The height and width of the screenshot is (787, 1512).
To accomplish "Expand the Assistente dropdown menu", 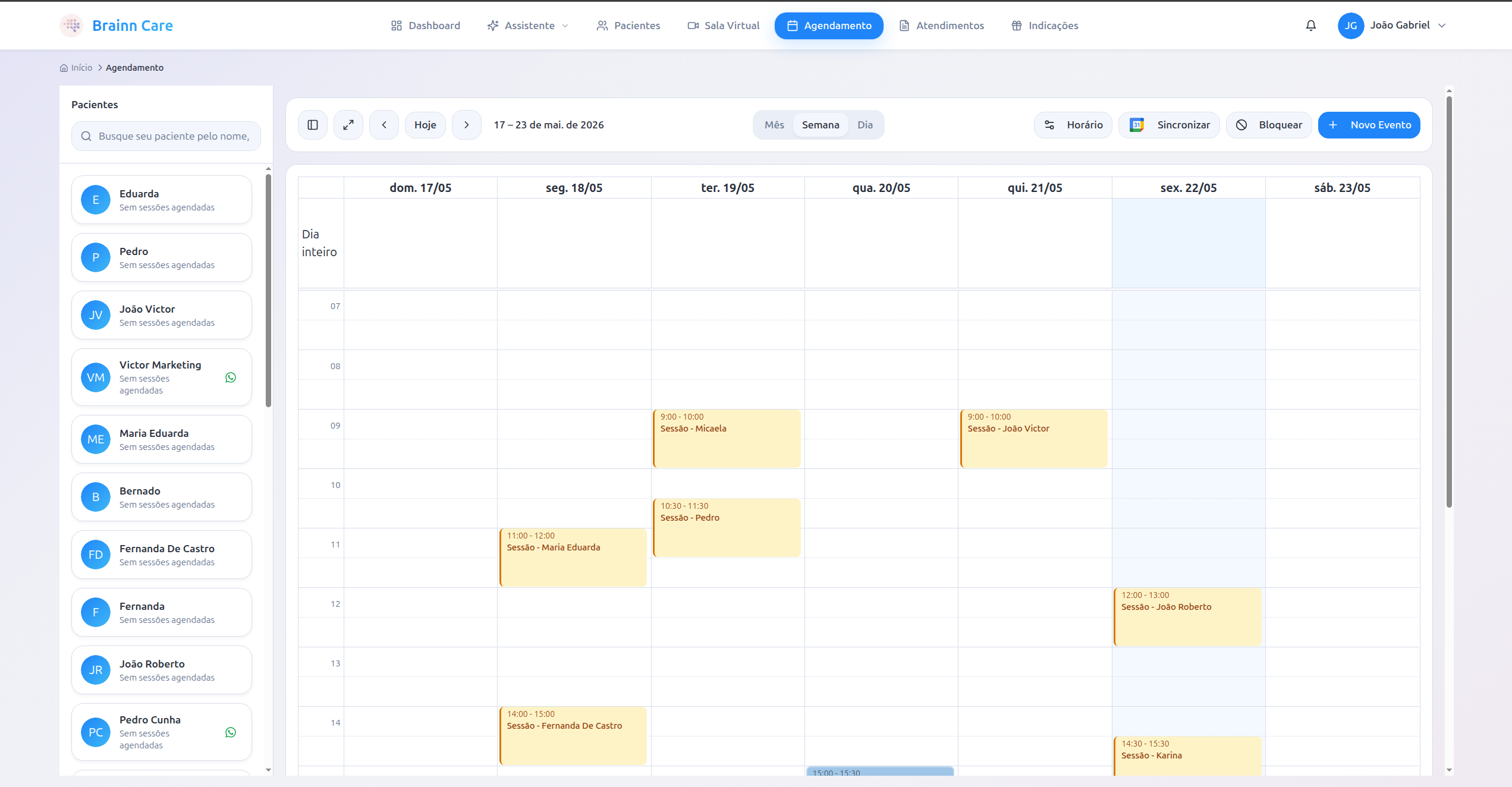I will 528,26.
